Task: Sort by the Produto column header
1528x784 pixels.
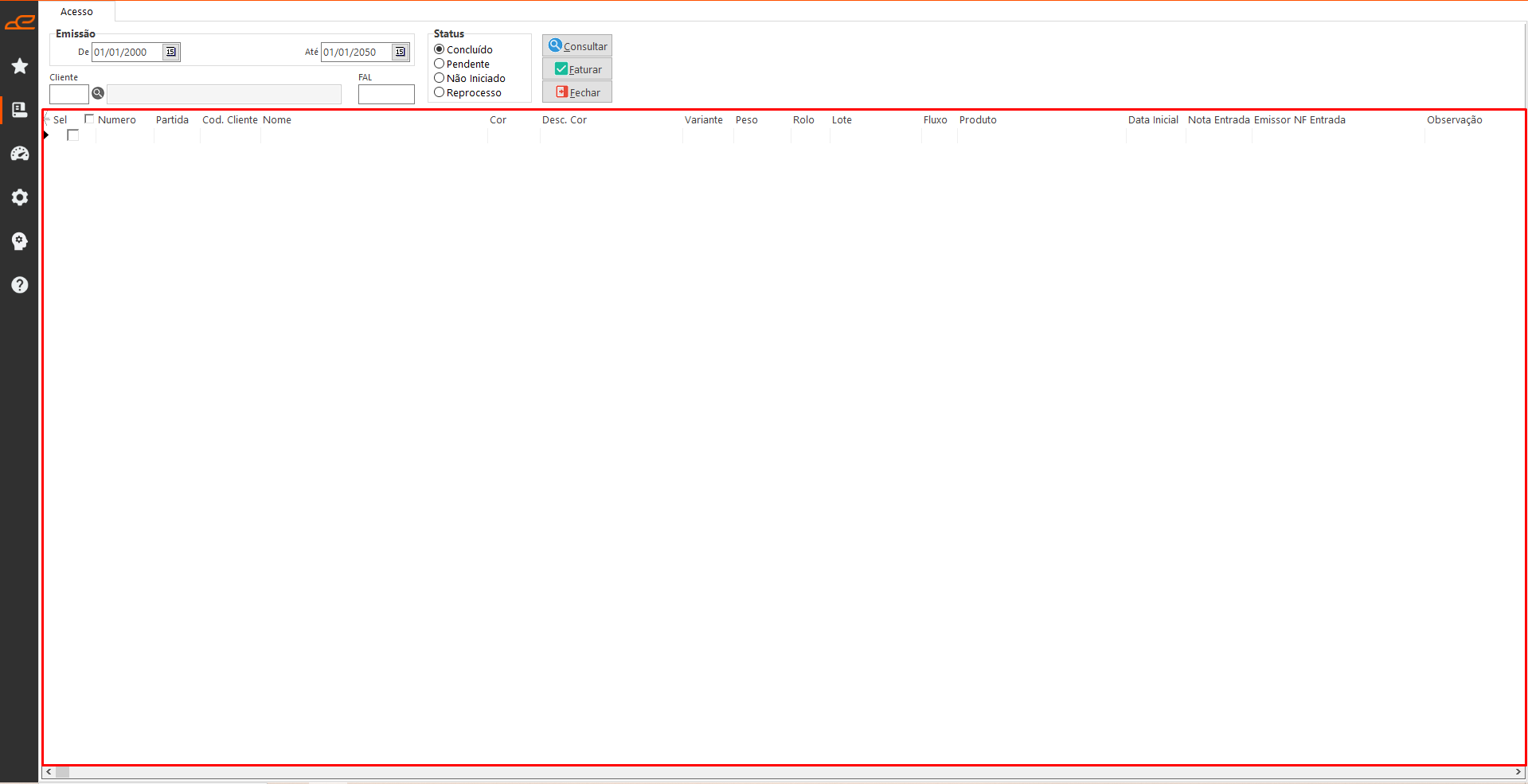Action: coord(978,120)
